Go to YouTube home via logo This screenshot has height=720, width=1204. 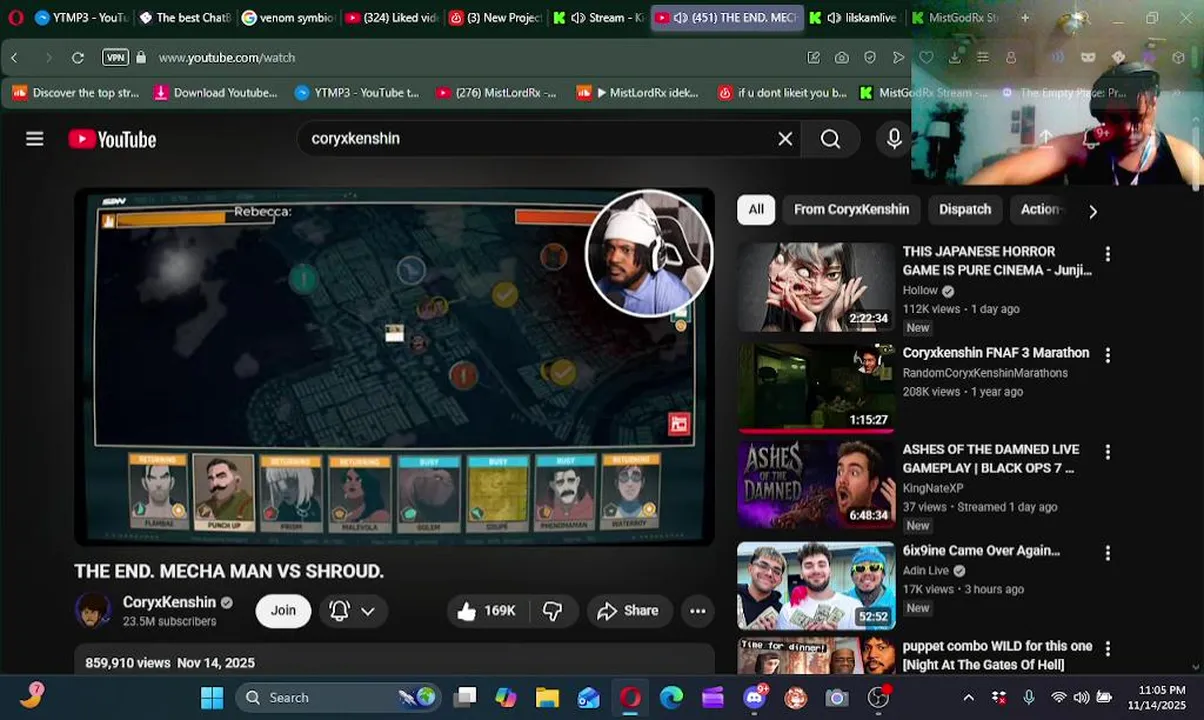point(112,139)
